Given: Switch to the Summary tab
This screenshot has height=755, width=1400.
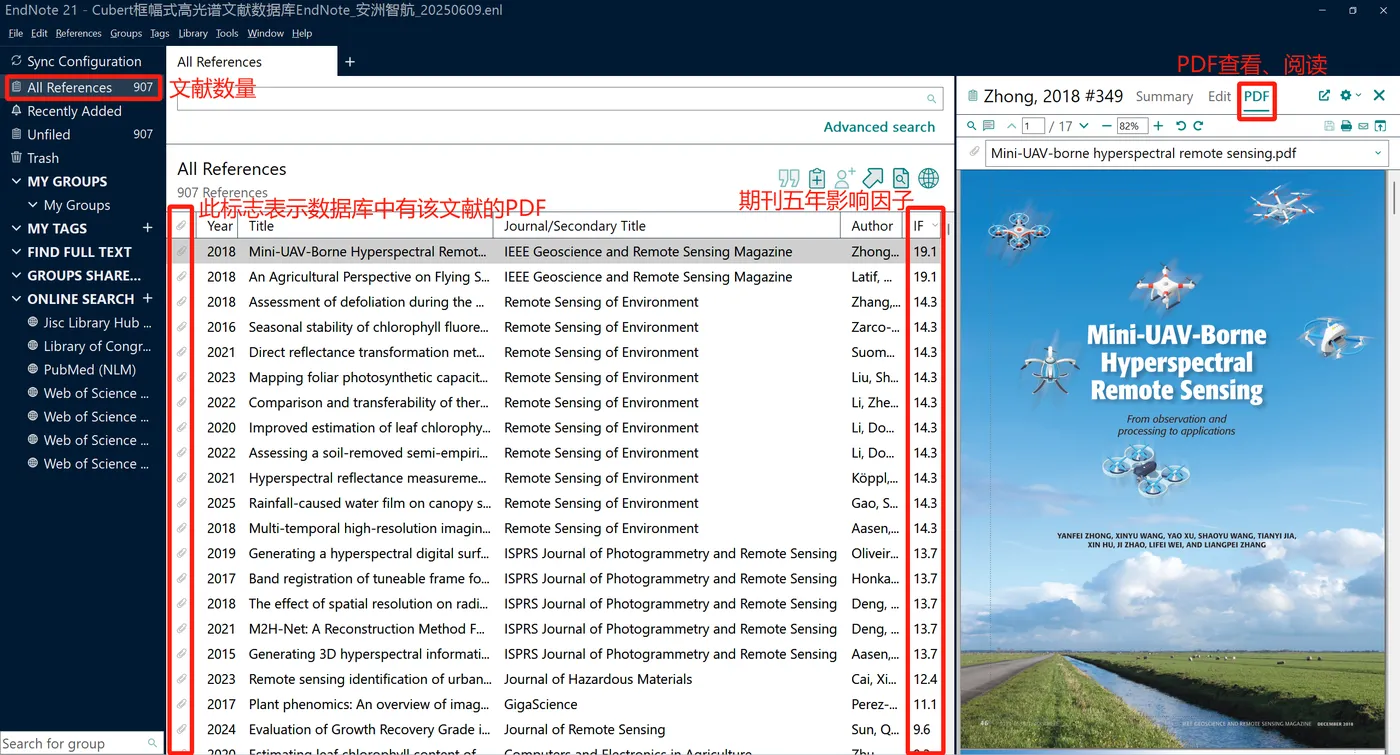Looking at the screenshot, I should tap(1164, 96).
